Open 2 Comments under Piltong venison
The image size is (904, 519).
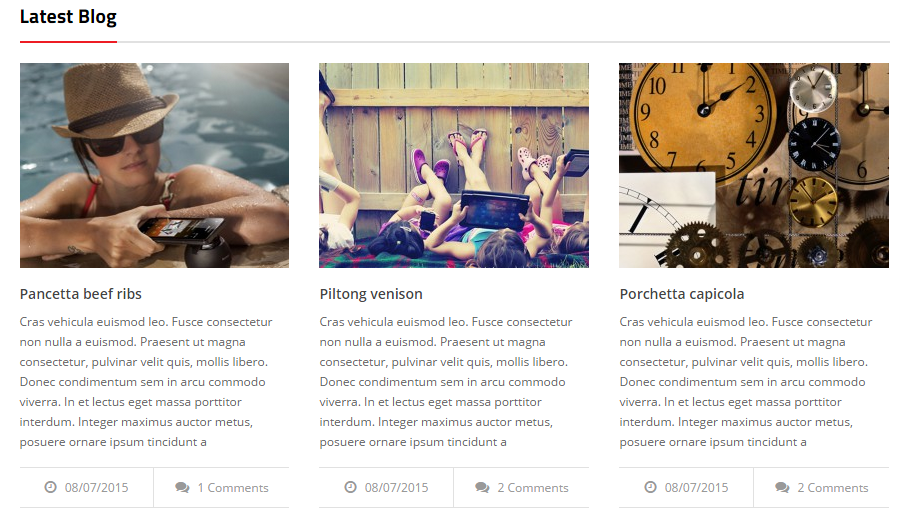click(x=533, y=488)
